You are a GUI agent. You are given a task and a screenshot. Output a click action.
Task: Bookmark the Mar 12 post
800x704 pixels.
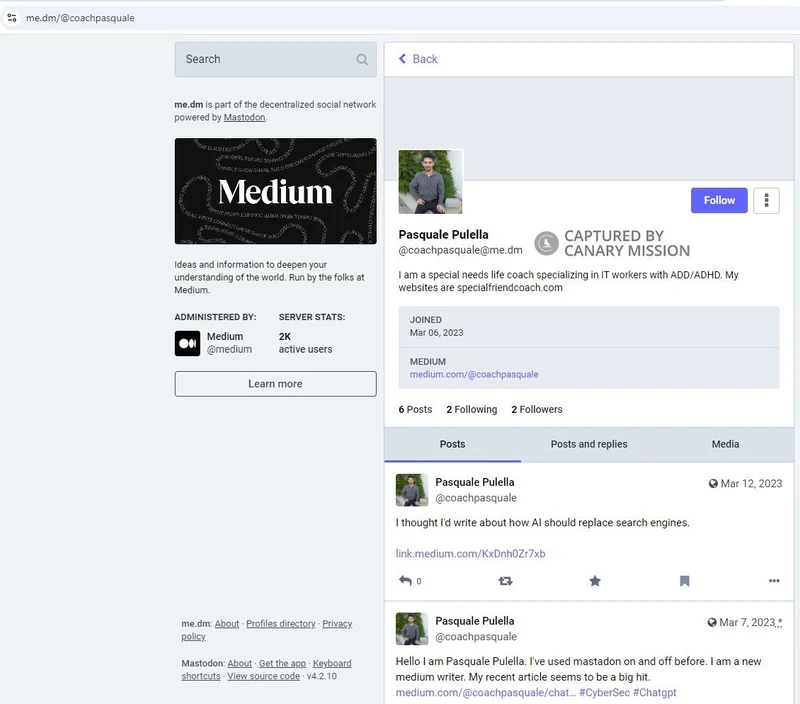[x=685, y=581]
